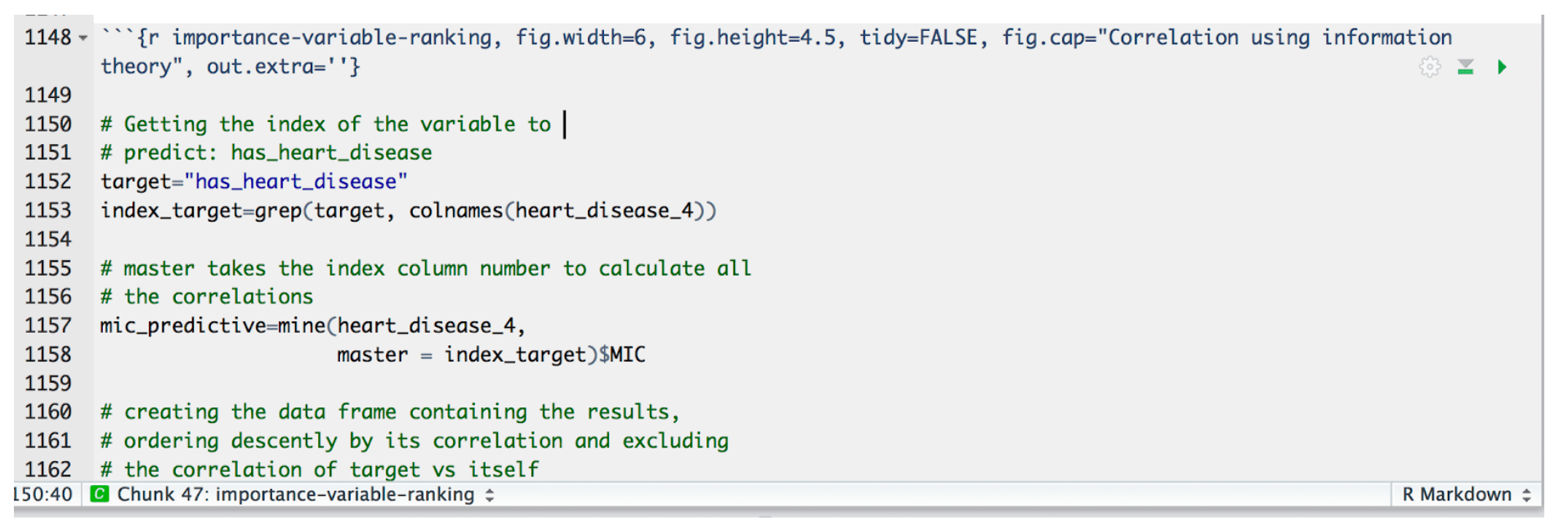Run current chunk with green play arrow
The width and height of the screenshot is (1568, 530).
point(1502,67)
